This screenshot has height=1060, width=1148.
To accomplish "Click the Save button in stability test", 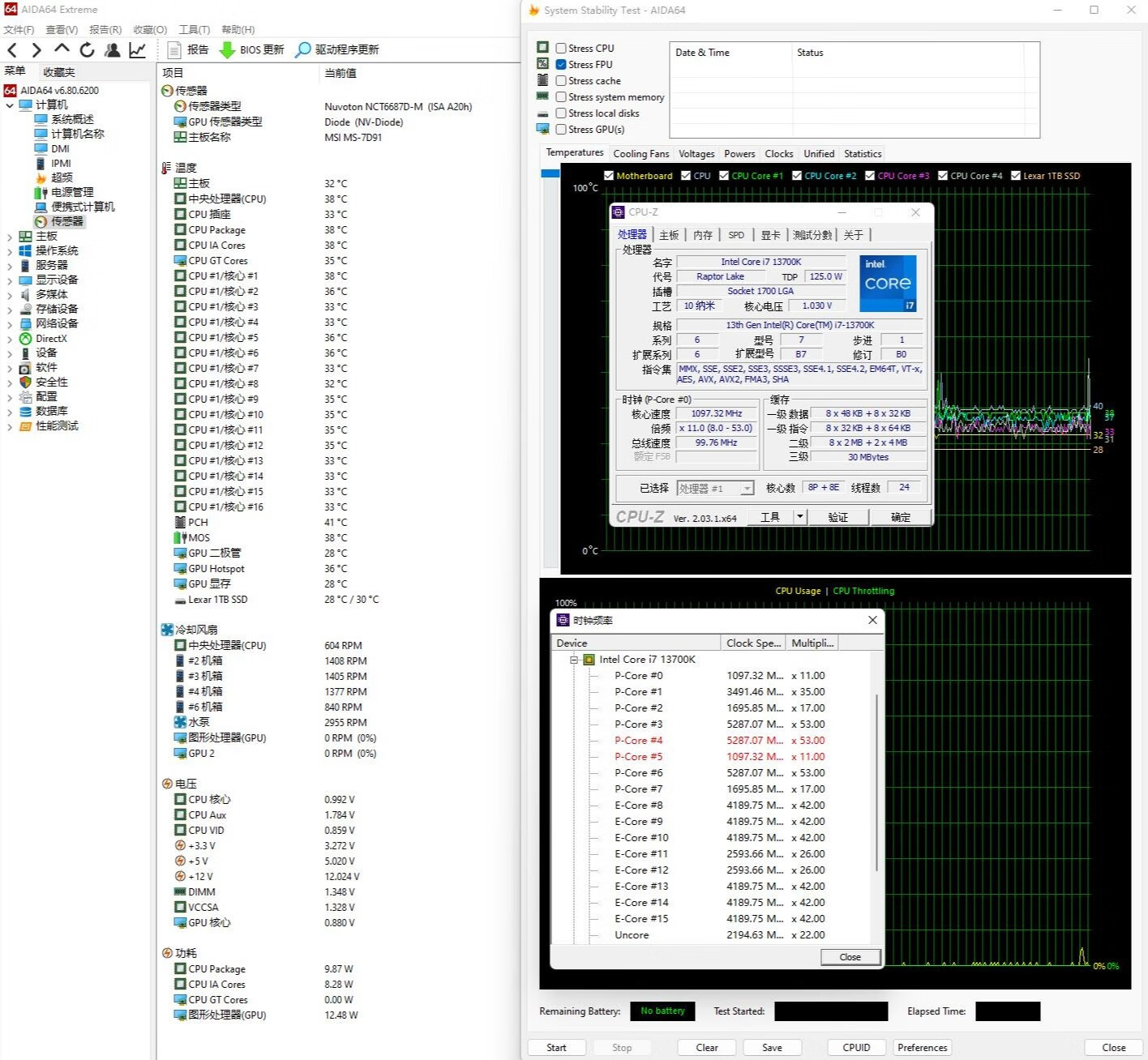I will [772, 1047].
